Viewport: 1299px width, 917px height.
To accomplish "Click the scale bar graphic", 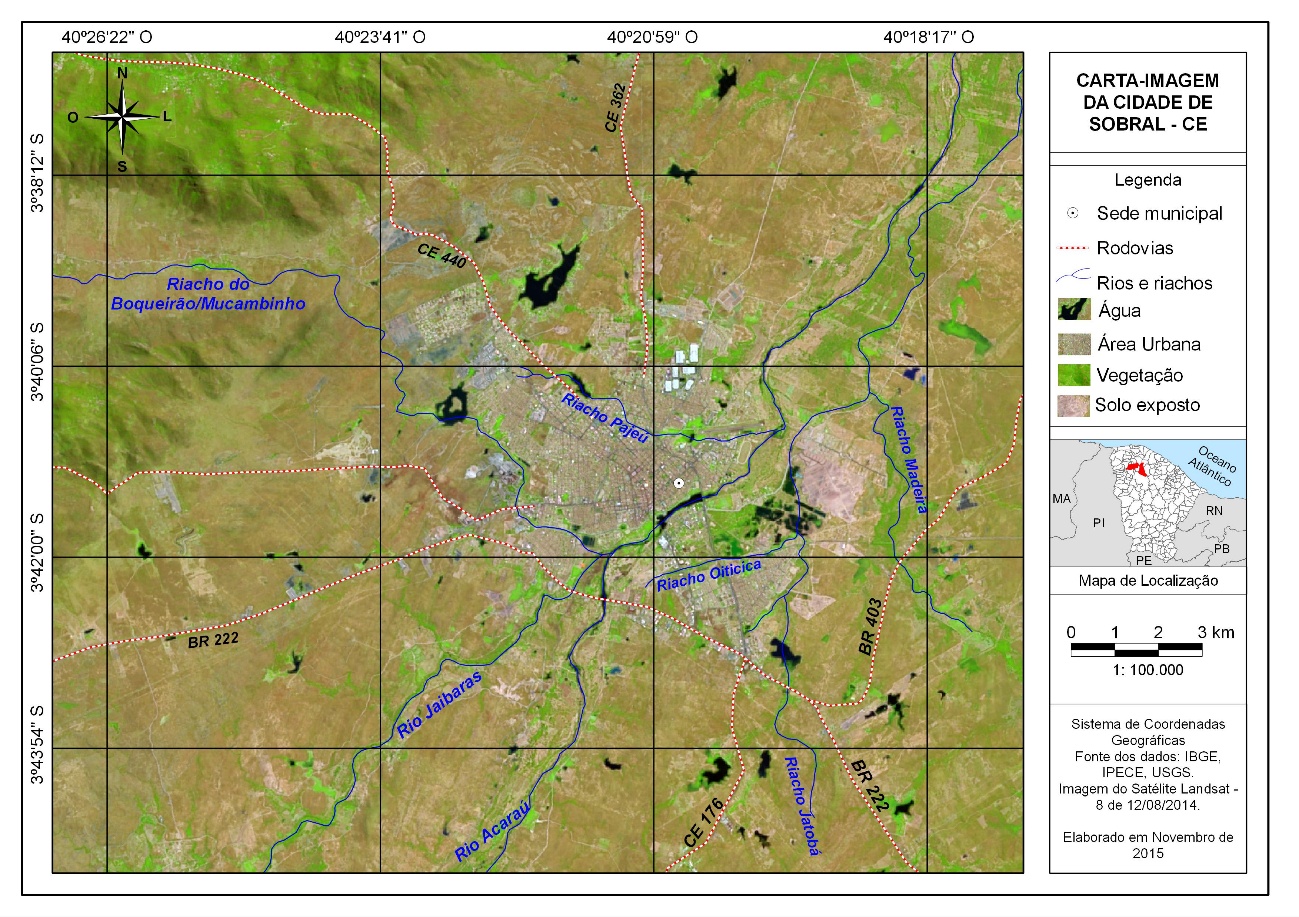I will click(x=1136, y=650).
